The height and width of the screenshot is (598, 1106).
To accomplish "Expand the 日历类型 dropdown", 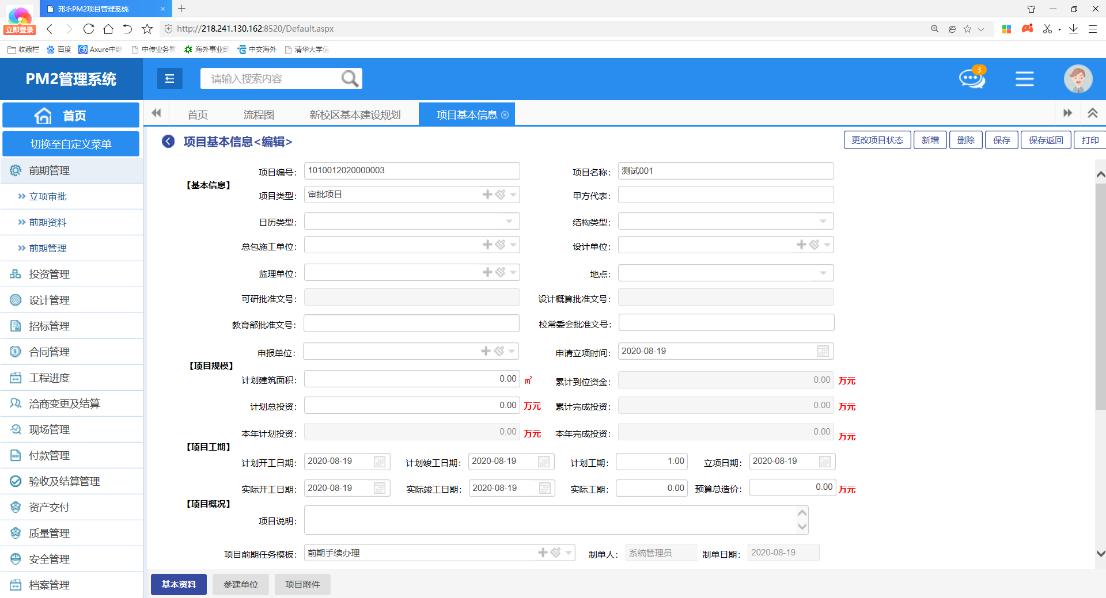I will tap(510, 221).
